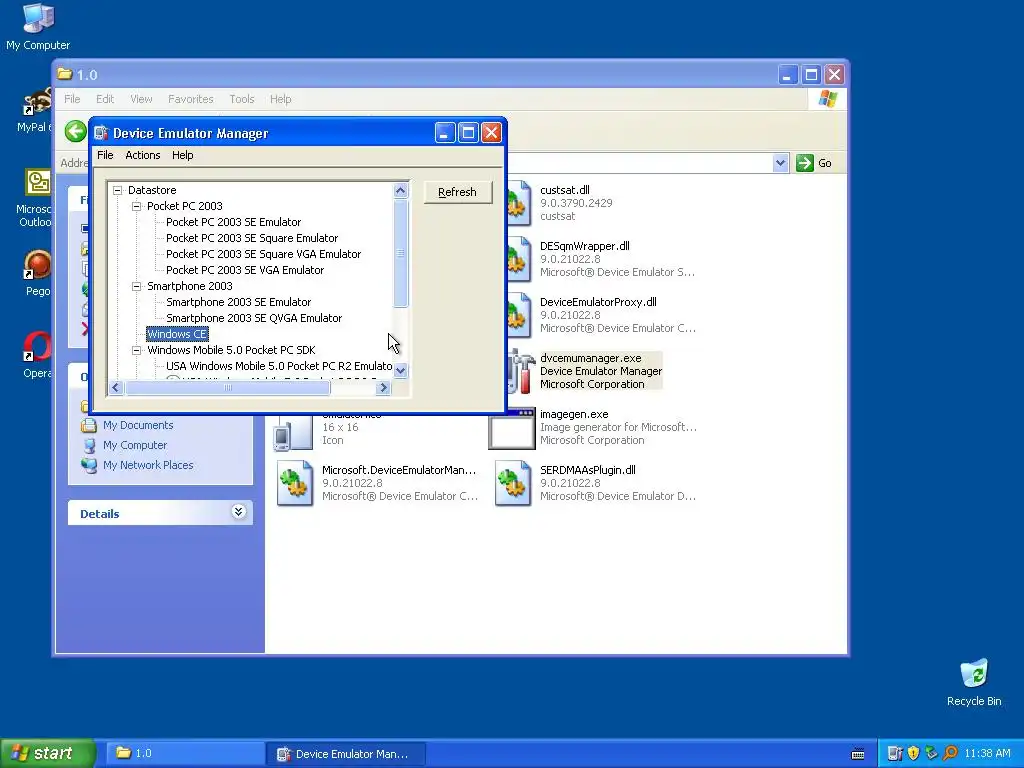Click tree scroll right arrow
Image resolution: width=1024 pixels, height=768 pixels.
[x=383, y=388]
